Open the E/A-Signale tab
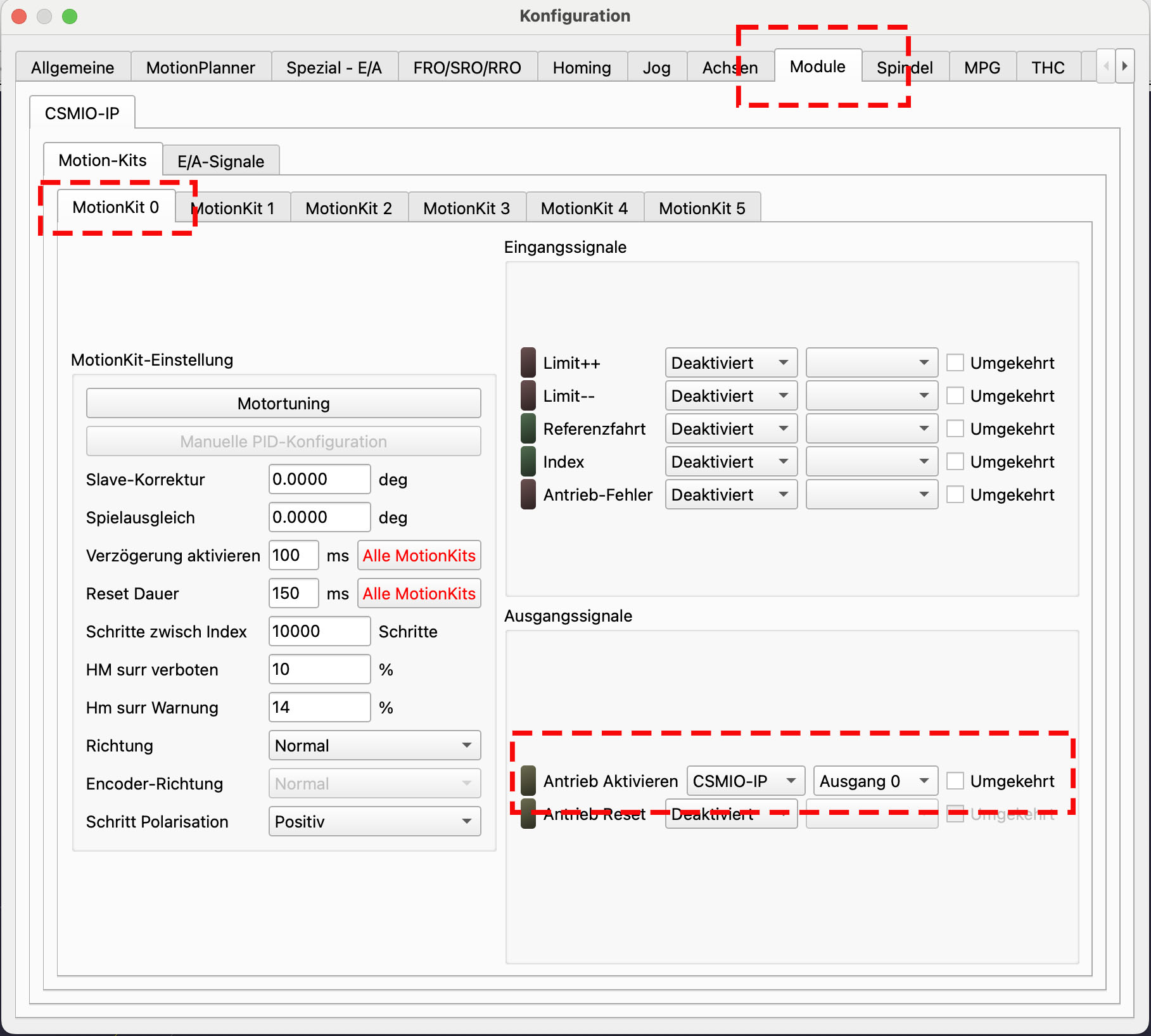The height and width of the screenshot is (1036, 1151). [220, 161]
